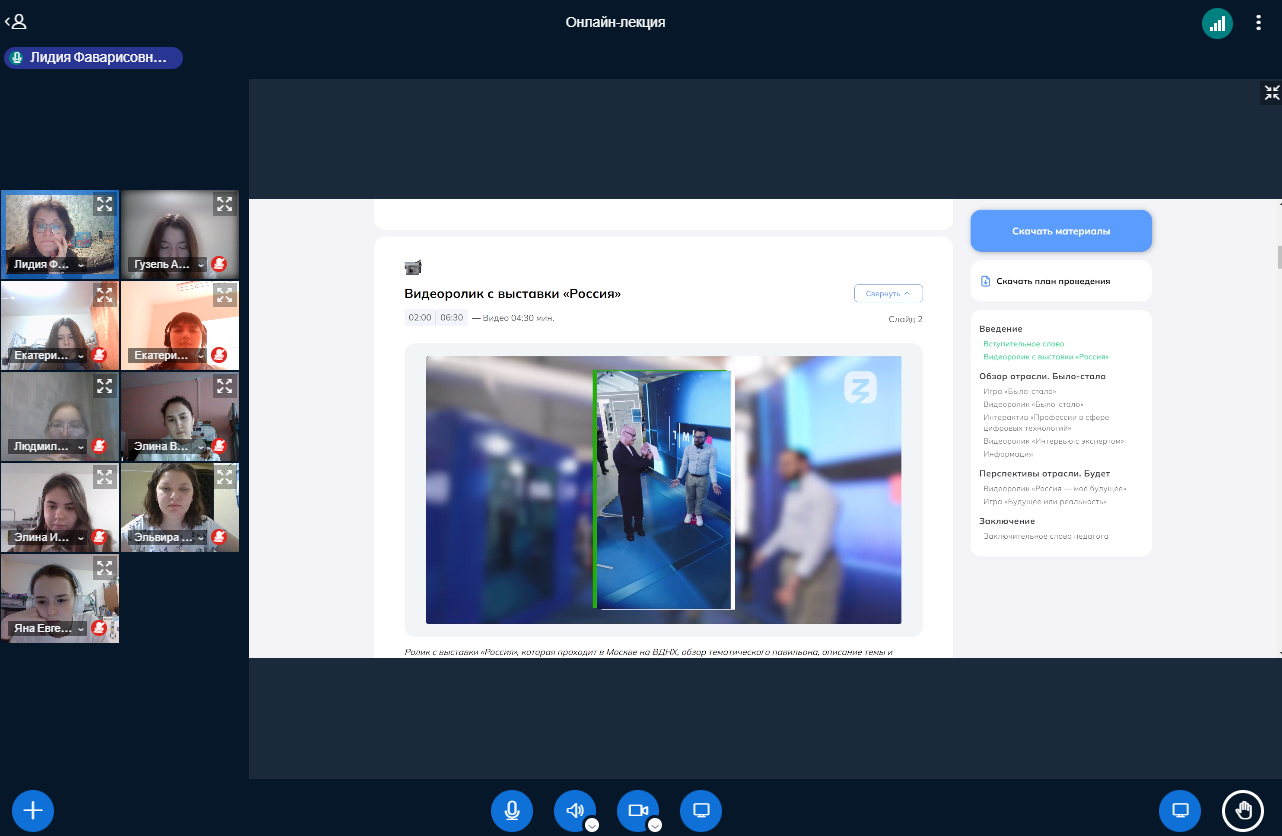Click the Скачать материалы button
The image size is (1282, 836).
click(x=1061, y=231)
